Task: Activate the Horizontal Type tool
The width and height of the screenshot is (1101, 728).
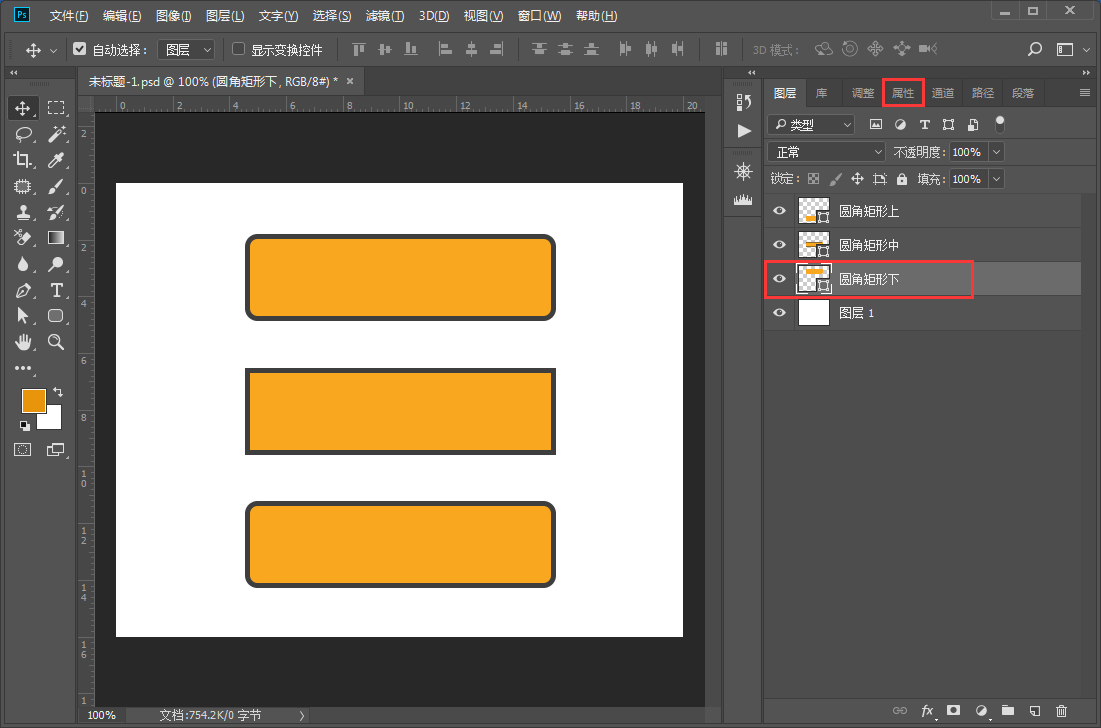Action: (56, 290)
